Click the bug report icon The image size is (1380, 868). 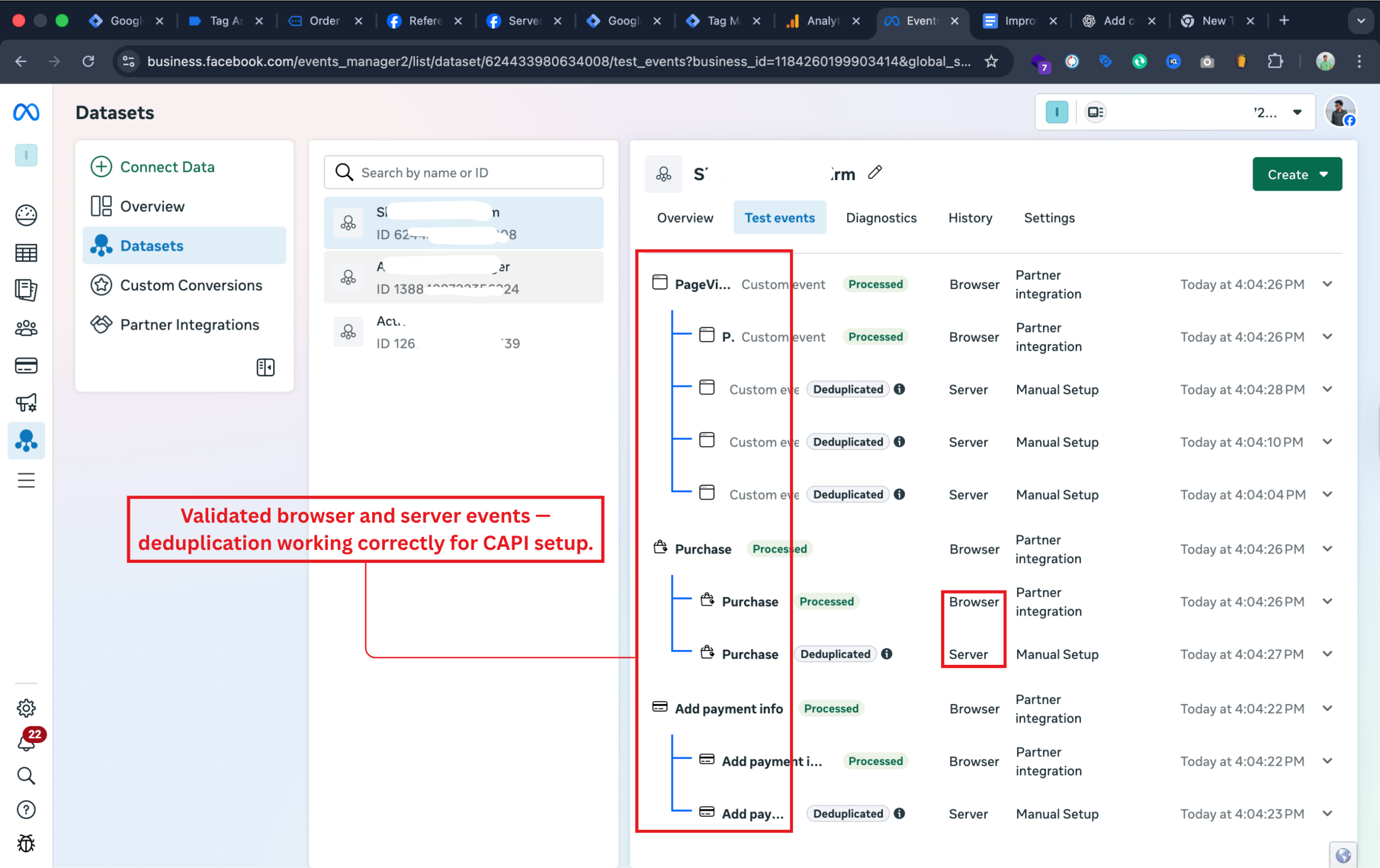click(26, 843)
